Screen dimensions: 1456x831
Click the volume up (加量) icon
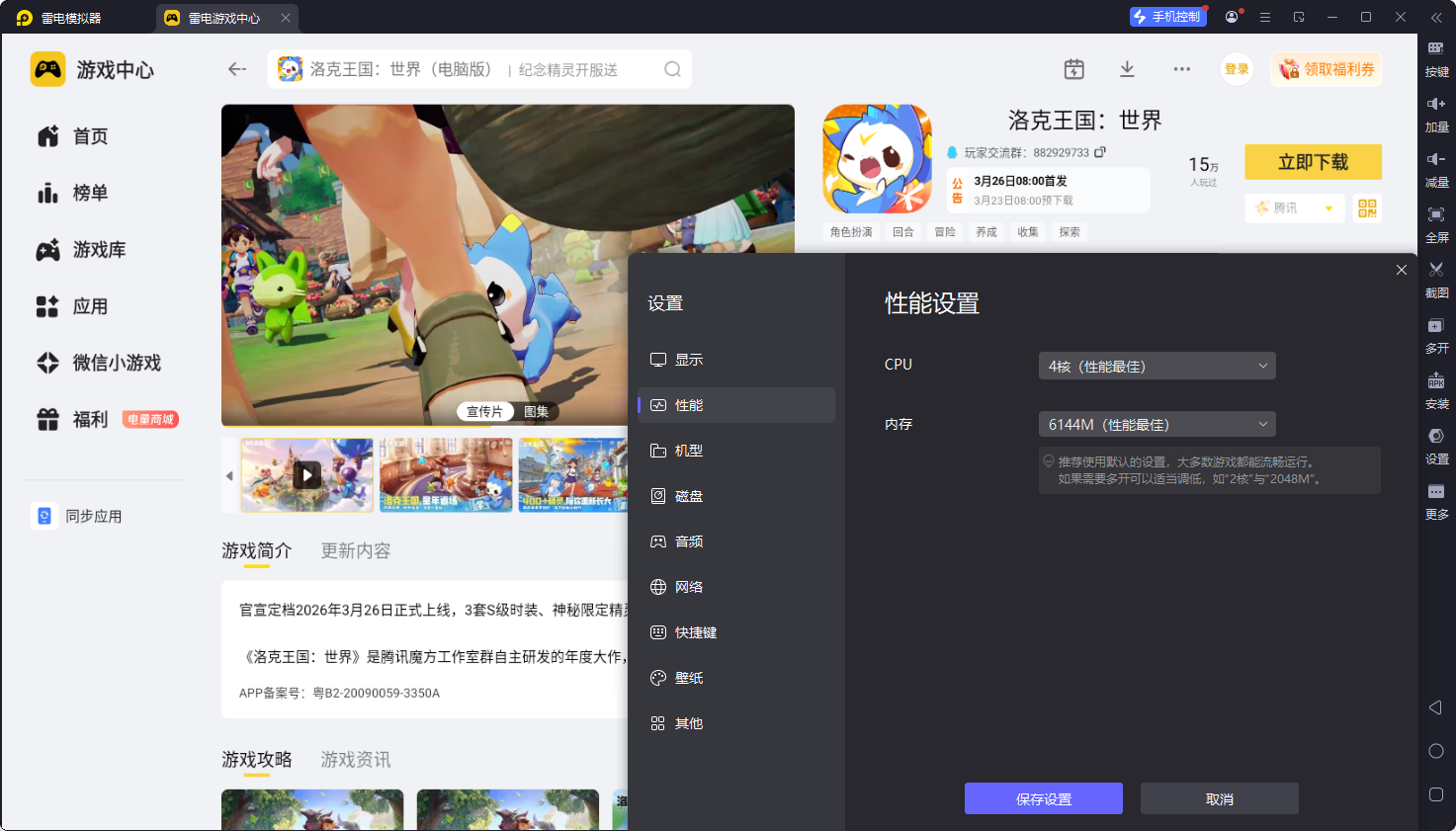coord(1436,104)
